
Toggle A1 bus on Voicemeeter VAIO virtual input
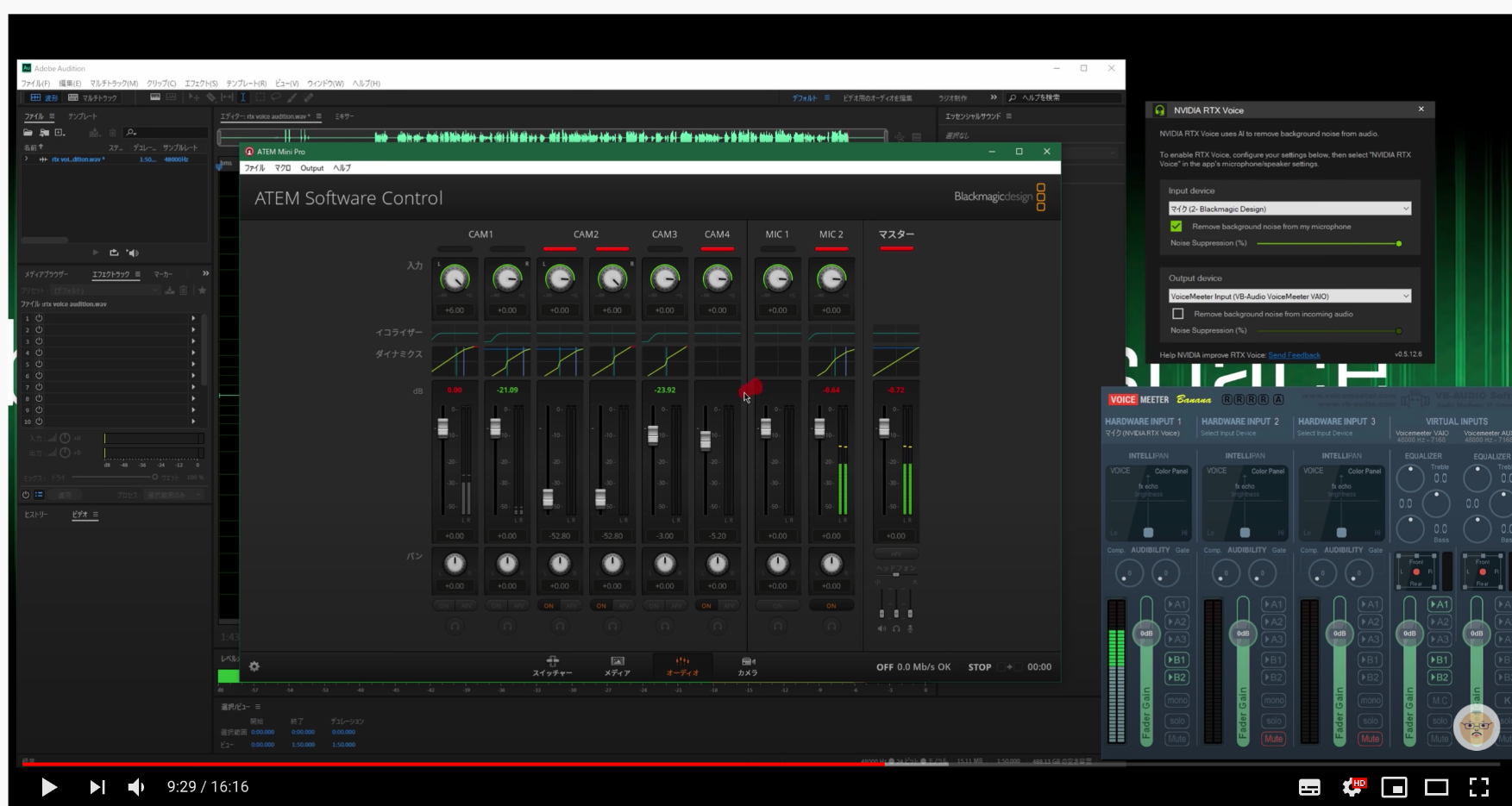pyautogui.click(x=1440, y=604)
